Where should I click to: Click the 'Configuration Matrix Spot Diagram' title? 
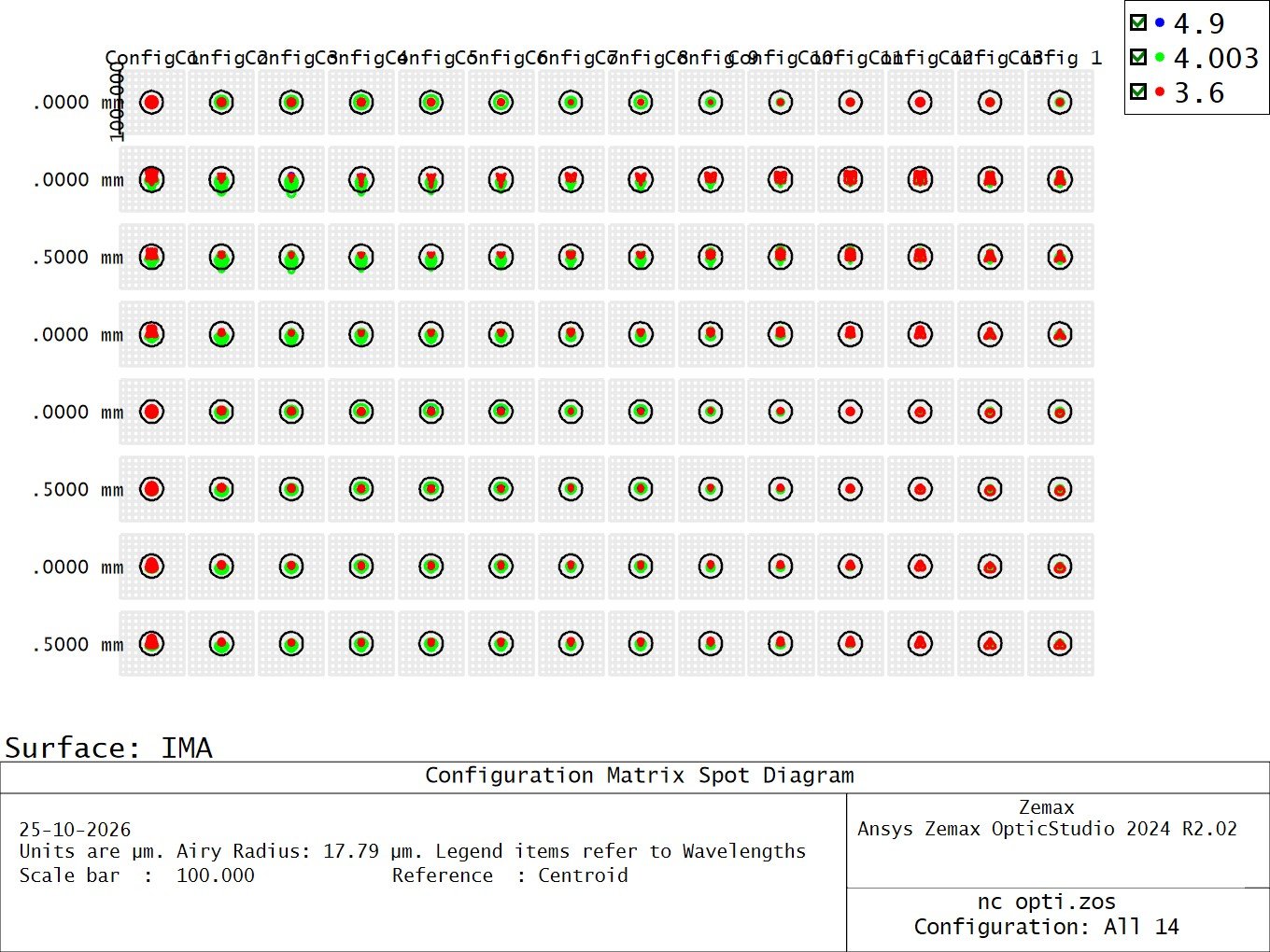point(640,776)
